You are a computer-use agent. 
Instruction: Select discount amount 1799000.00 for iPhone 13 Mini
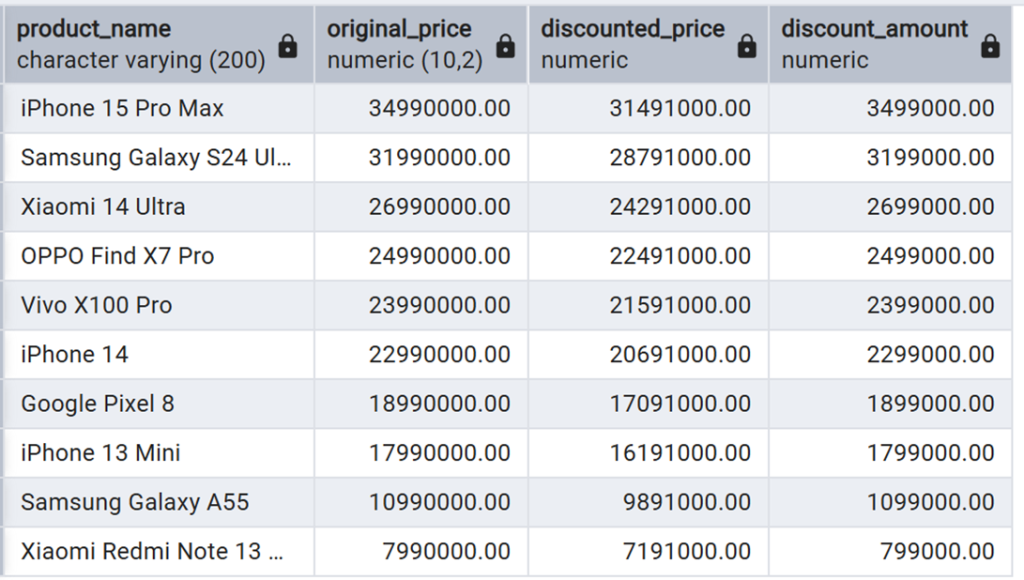click(930, 452)
